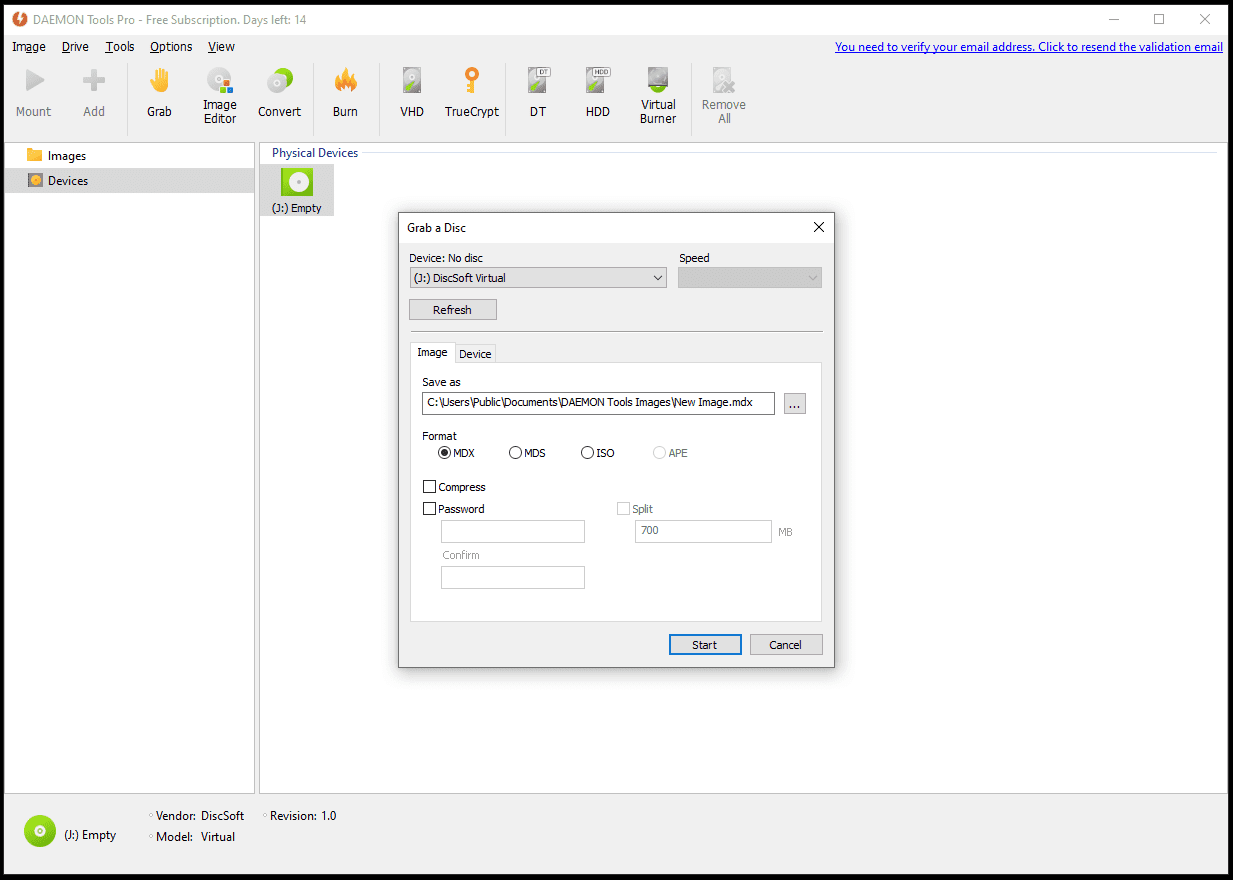The image size is (1233, 880).
Task: Open the Convert tool
Action: coord(279,93)
